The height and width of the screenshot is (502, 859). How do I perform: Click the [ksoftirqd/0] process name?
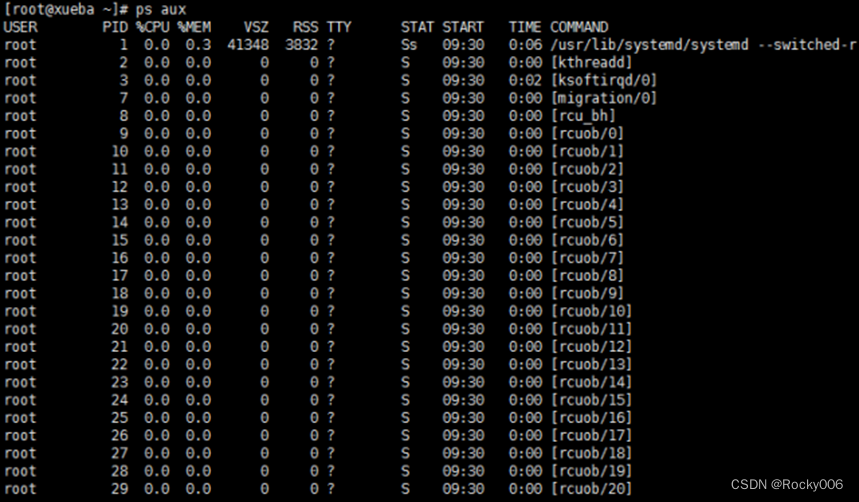click(604, 80)
